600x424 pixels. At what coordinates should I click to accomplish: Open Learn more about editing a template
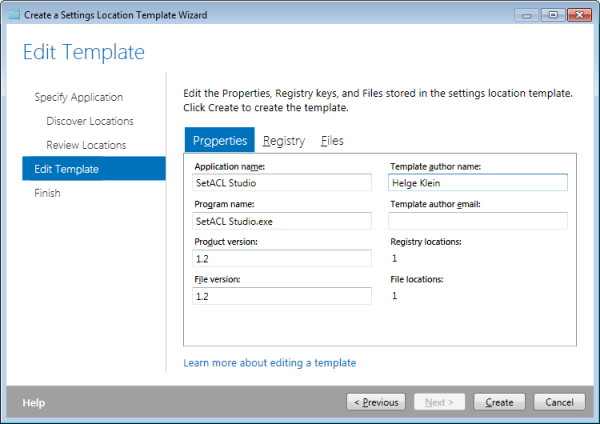coord(270,363)
